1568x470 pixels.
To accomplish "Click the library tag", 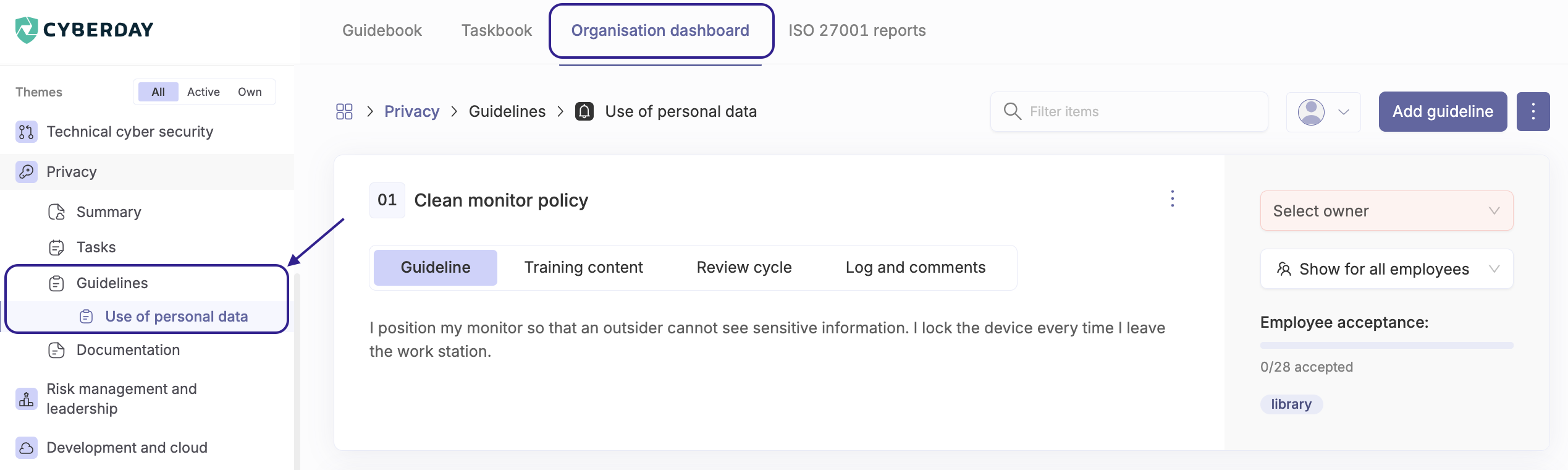I will click(1291, 404).
